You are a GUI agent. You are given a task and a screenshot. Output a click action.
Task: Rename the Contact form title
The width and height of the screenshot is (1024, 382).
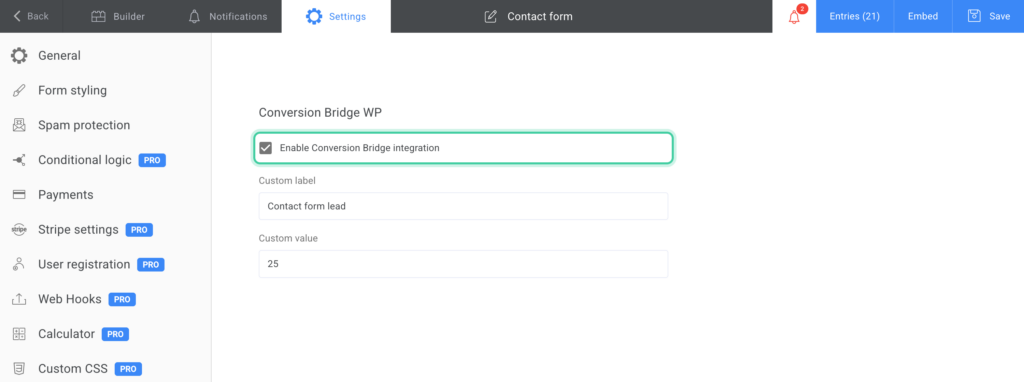(x=540, y=16)
